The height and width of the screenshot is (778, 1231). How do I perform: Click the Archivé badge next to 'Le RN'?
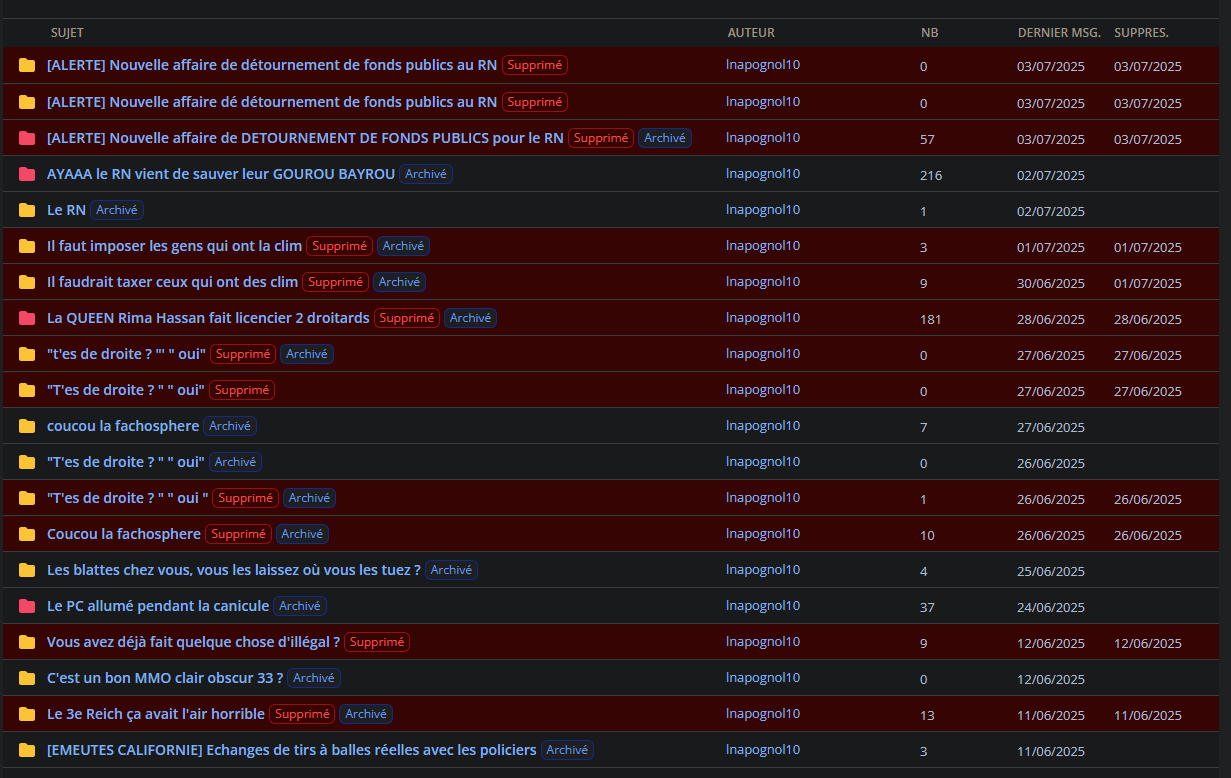pyautogui.click(x=117, y=210)
